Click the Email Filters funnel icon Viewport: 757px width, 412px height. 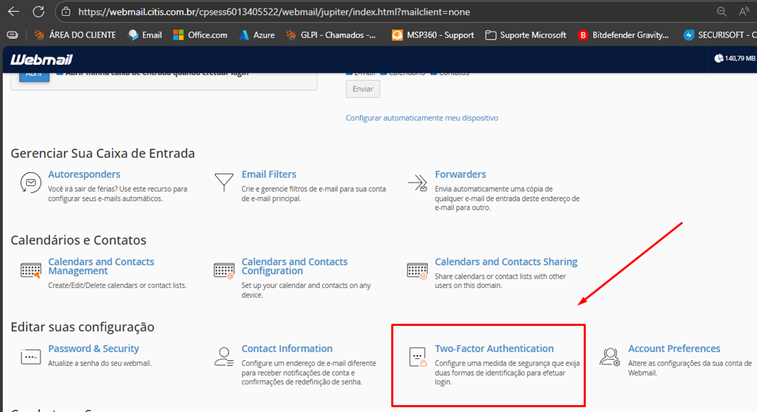(223, 183)
